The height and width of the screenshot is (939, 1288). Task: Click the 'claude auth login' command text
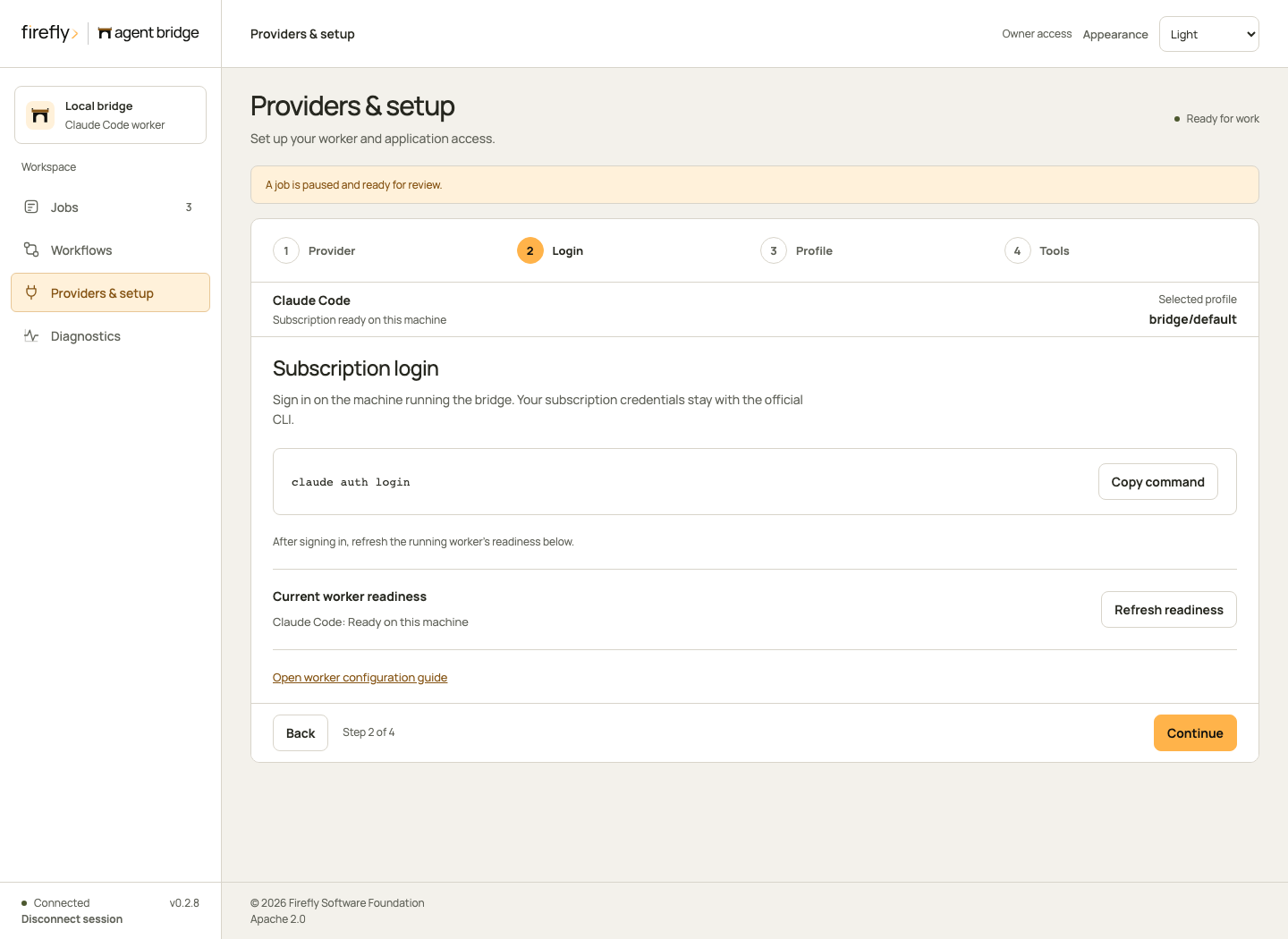tap(351, 482)
